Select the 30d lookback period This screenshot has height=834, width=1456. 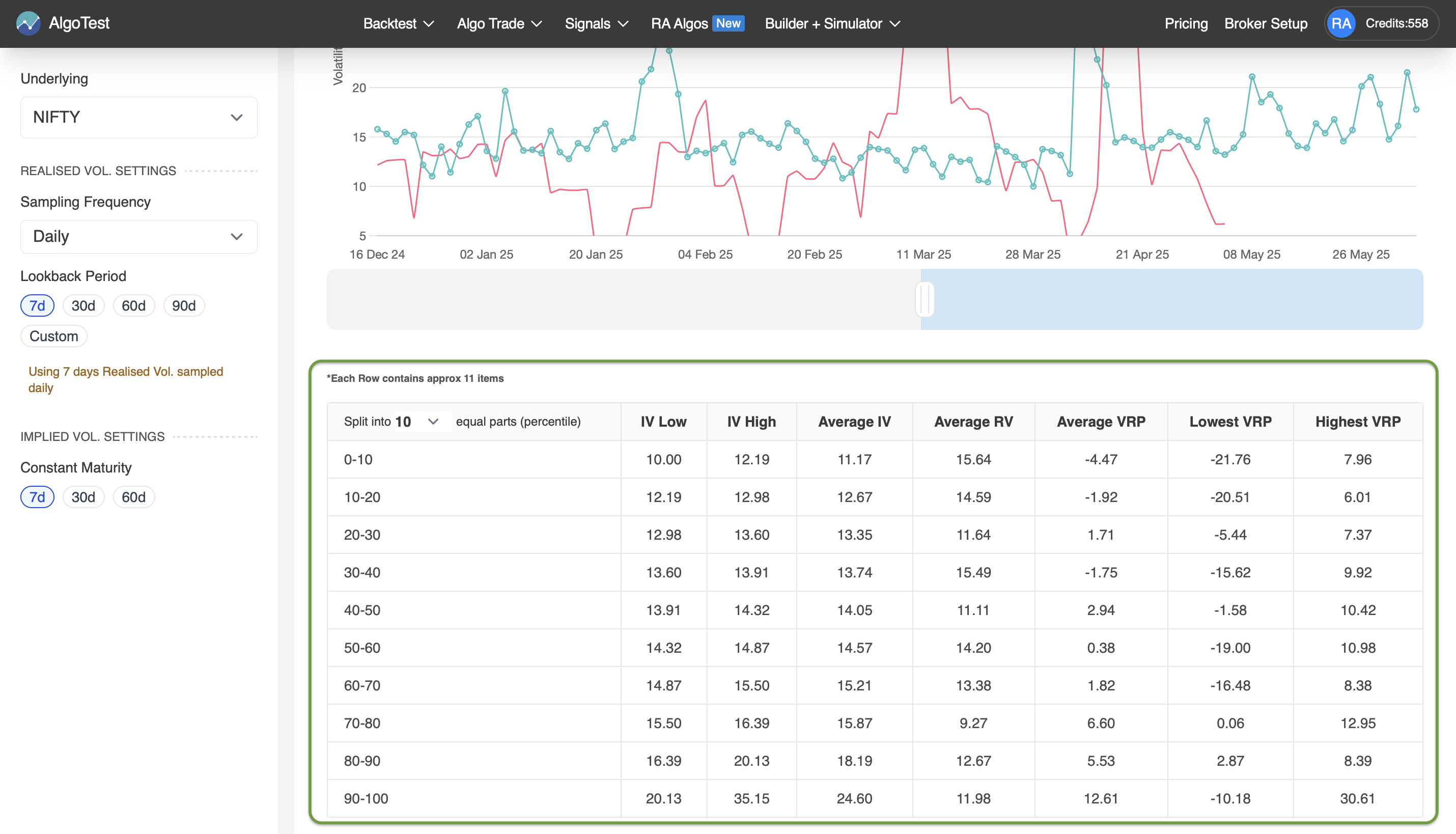tap(83, 305)
